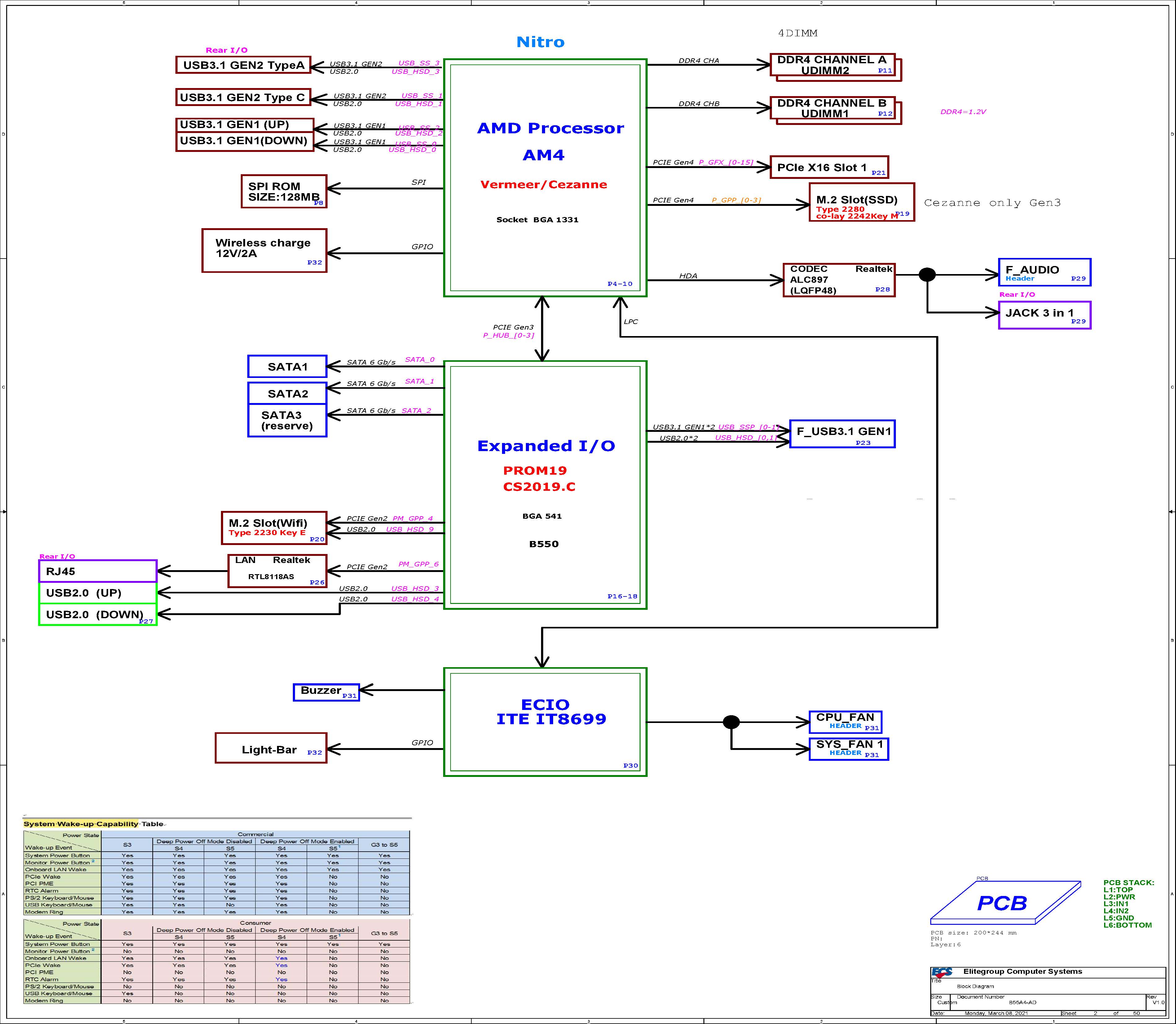Click the SATA_0 signal label
Viewport: 1176px width, 1024px height.
pyautogui.click(x=420, y=359)
